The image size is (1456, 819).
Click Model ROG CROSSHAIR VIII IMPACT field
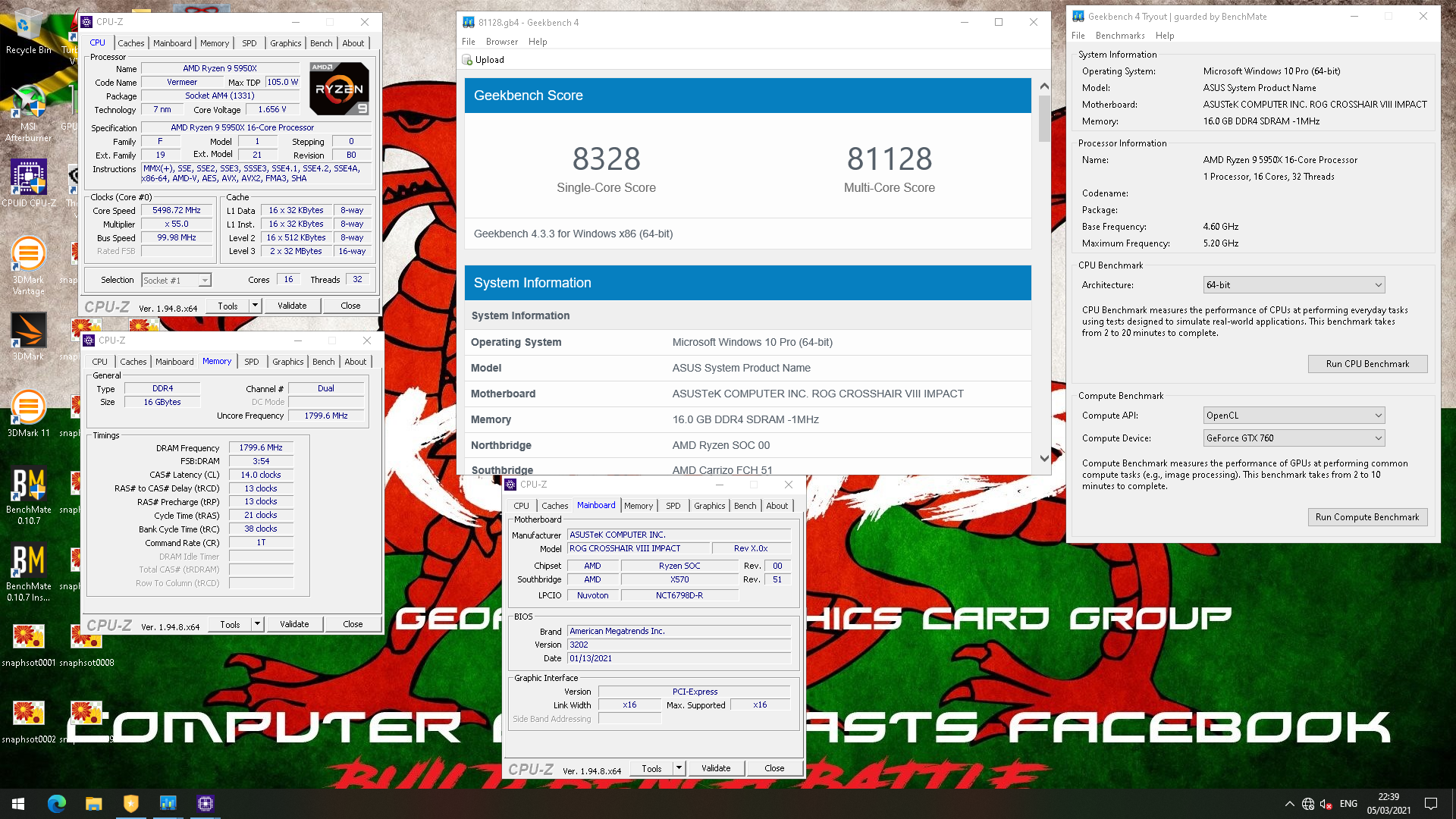tap(639, 548)
